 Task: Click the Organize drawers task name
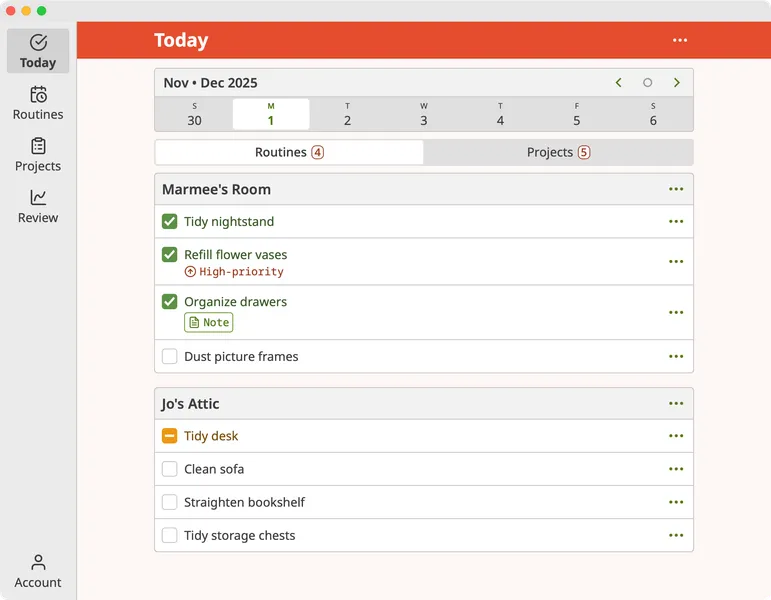tap(236, 301)
